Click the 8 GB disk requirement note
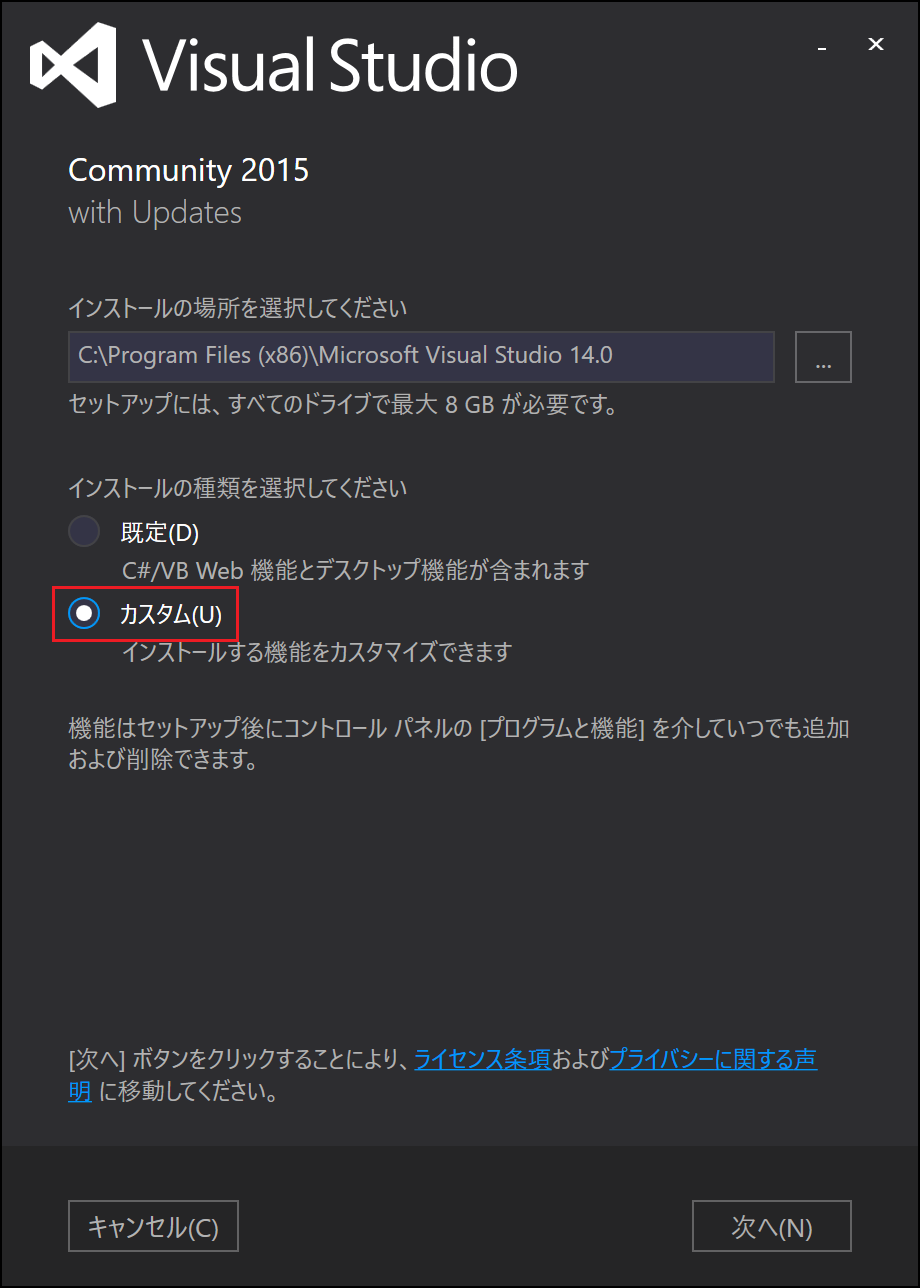The height and width of the screenshot is (1288, 920). click(341, 406)
